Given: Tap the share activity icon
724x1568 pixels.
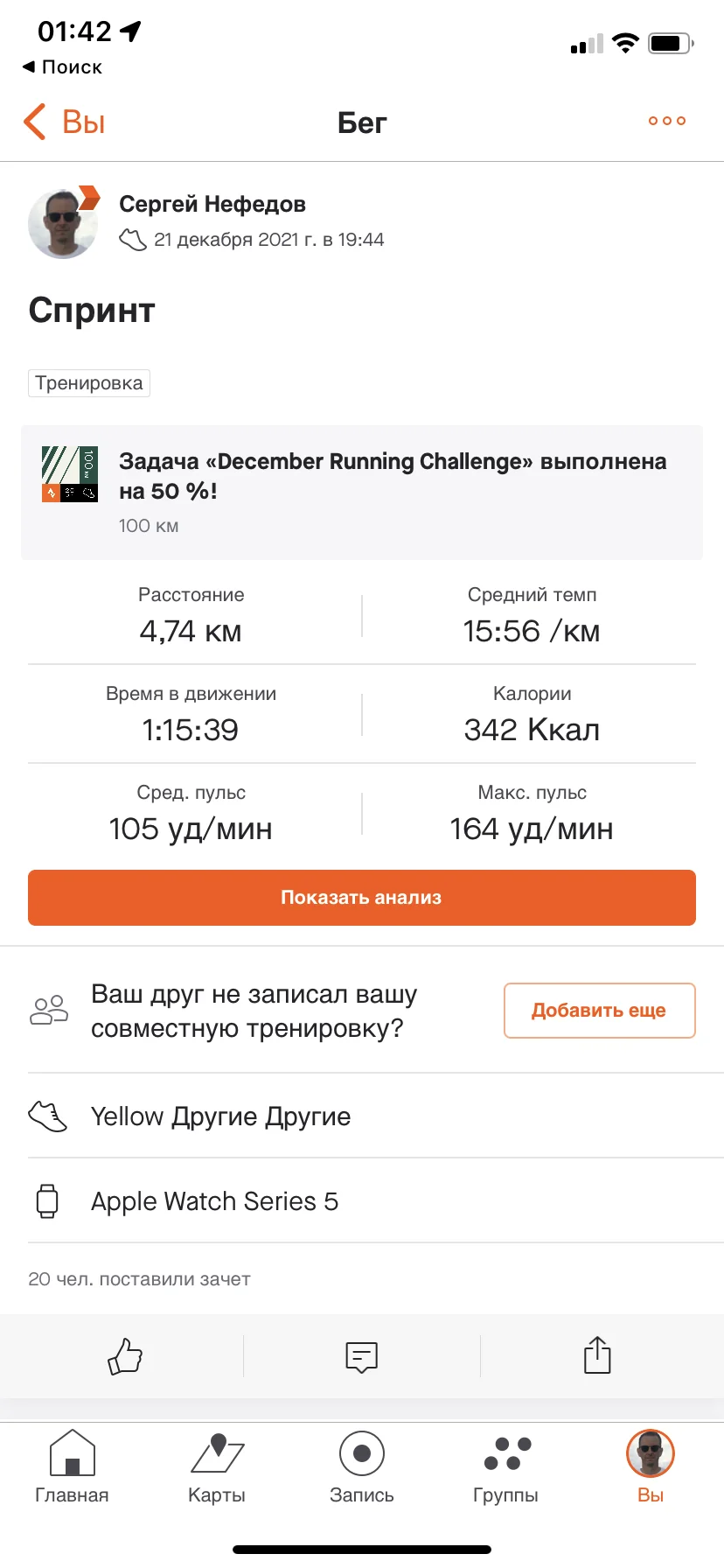Looking at the screenshot, I should tap(597, 1355).
